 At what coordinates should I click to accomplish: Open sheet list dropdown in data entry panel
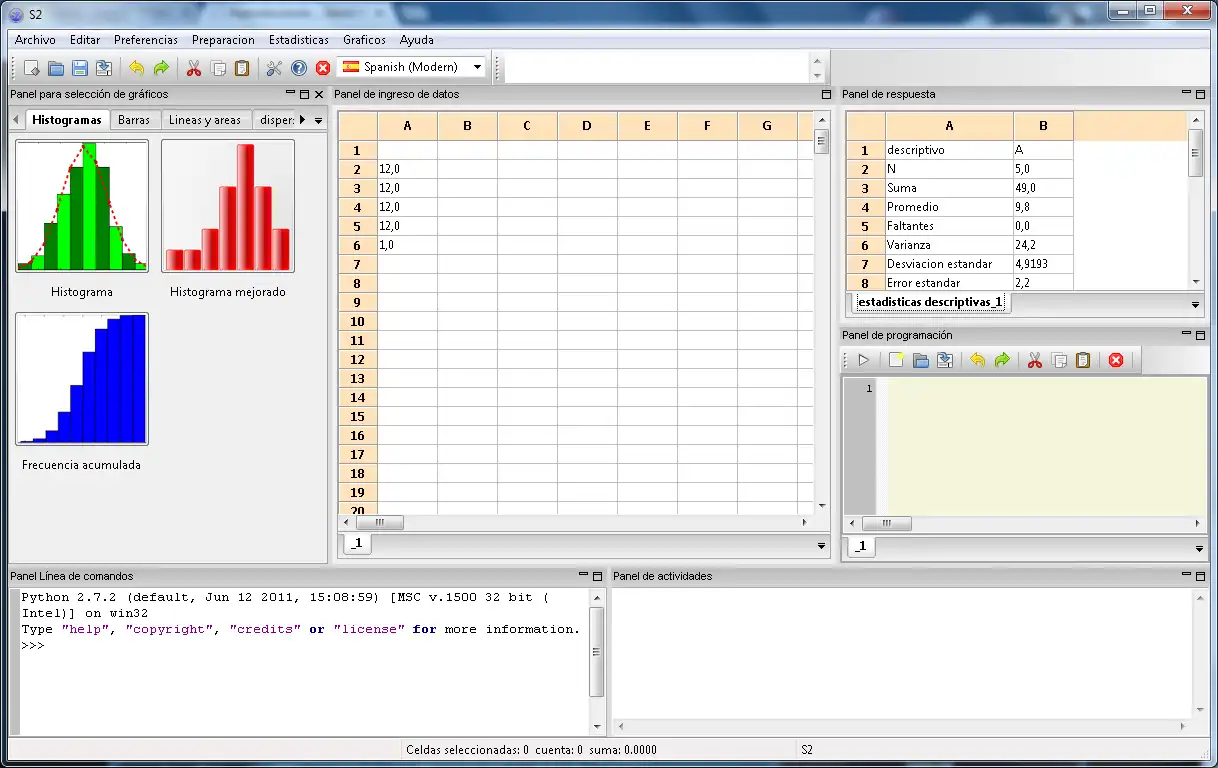click(x=822, y=546)
